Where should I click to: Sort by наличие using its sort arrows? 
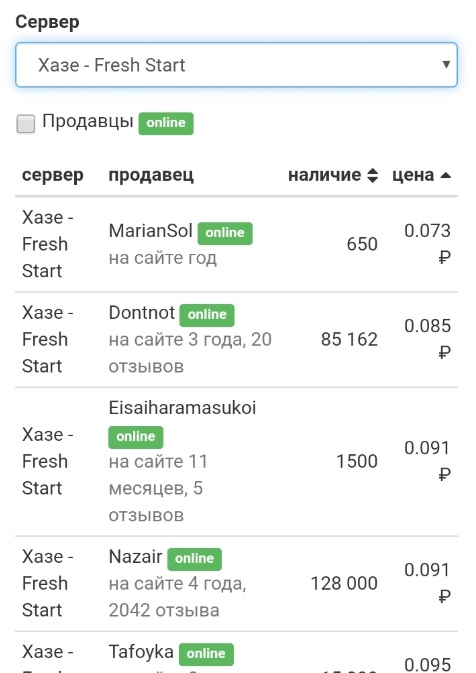[373, 175]
